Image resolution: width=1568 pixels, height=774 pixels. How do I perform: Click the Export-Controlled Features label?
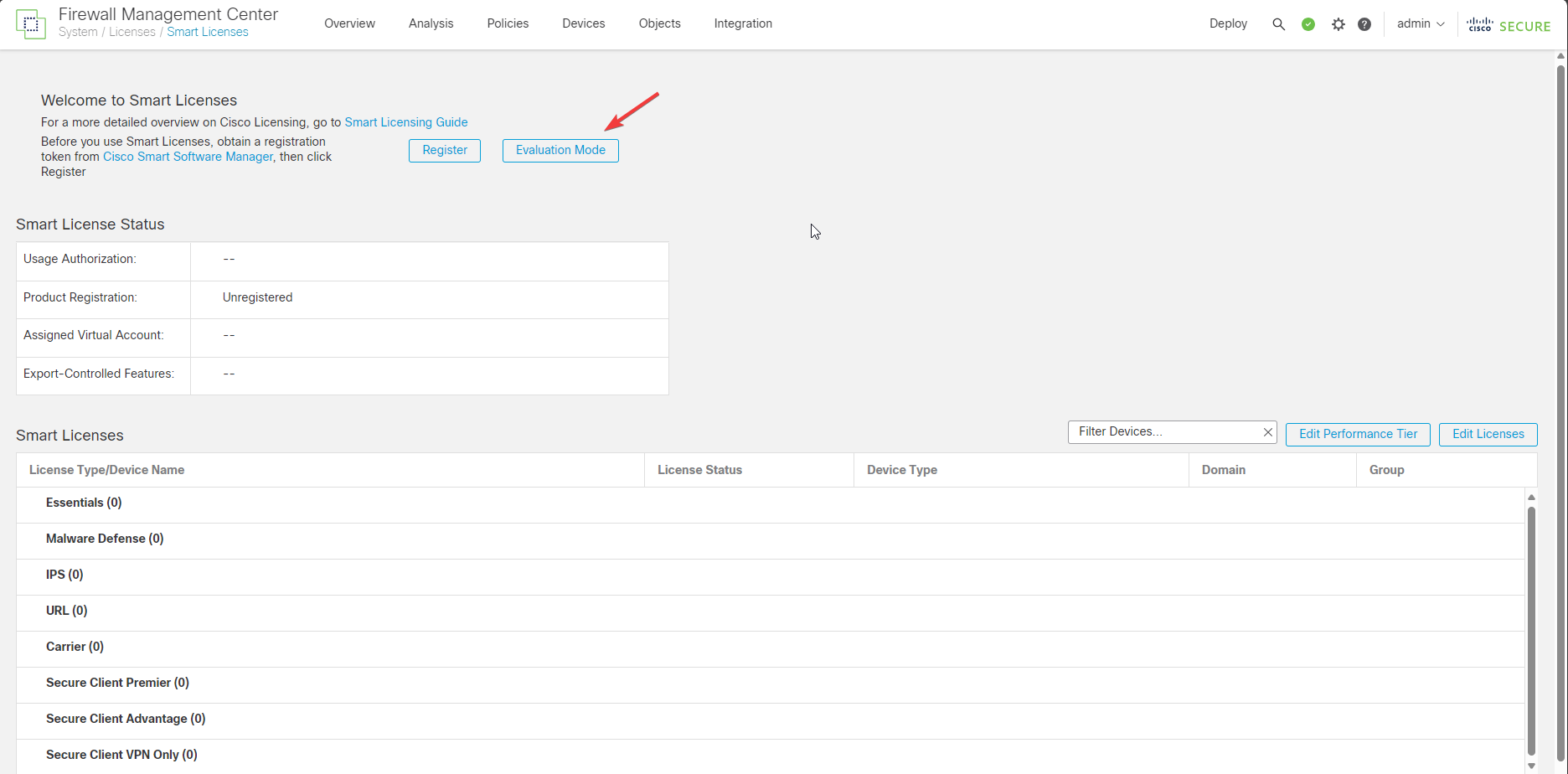99,374
